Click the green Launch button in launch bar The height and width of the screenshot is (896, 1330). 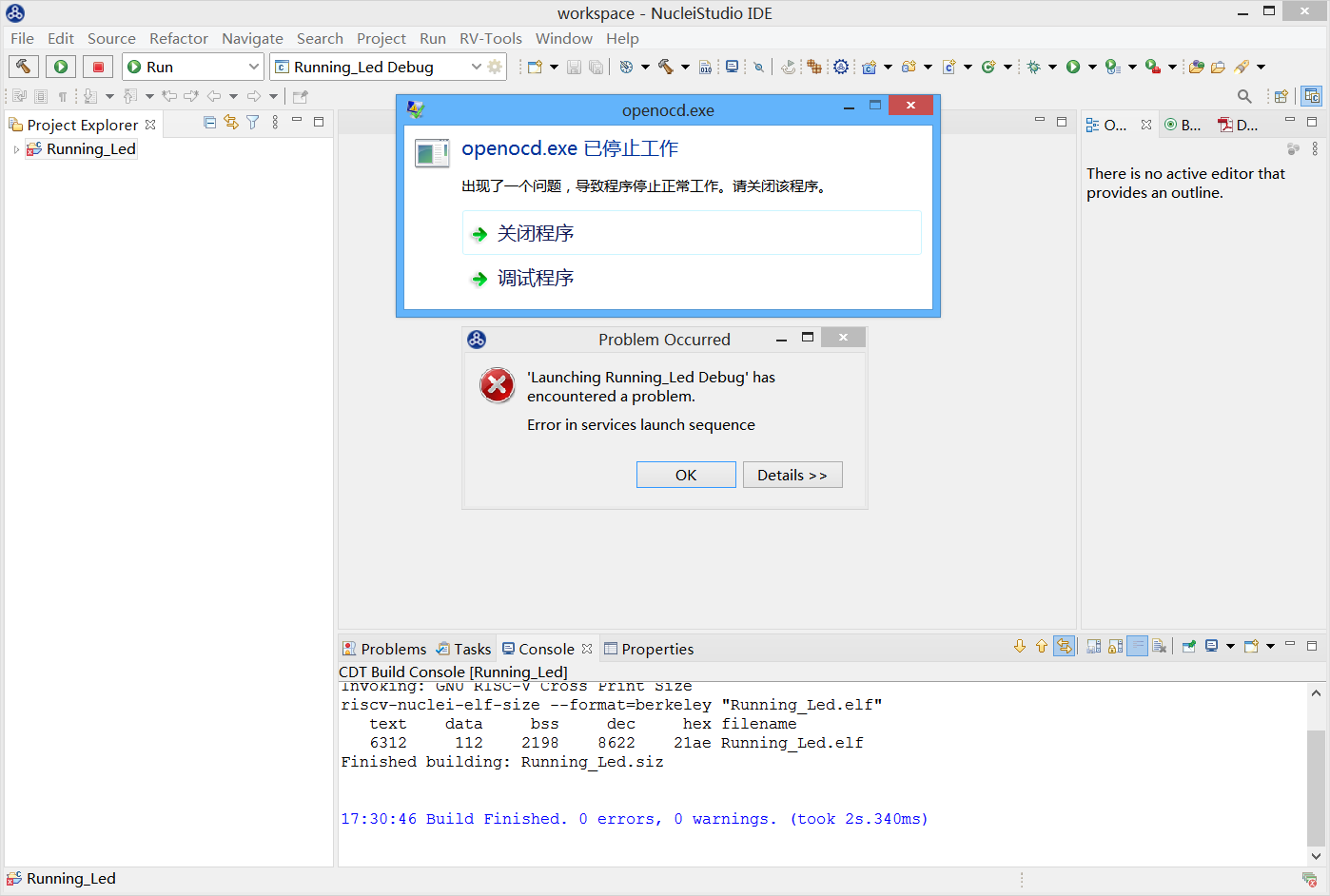pyautogui.click(x=61, y=67)
